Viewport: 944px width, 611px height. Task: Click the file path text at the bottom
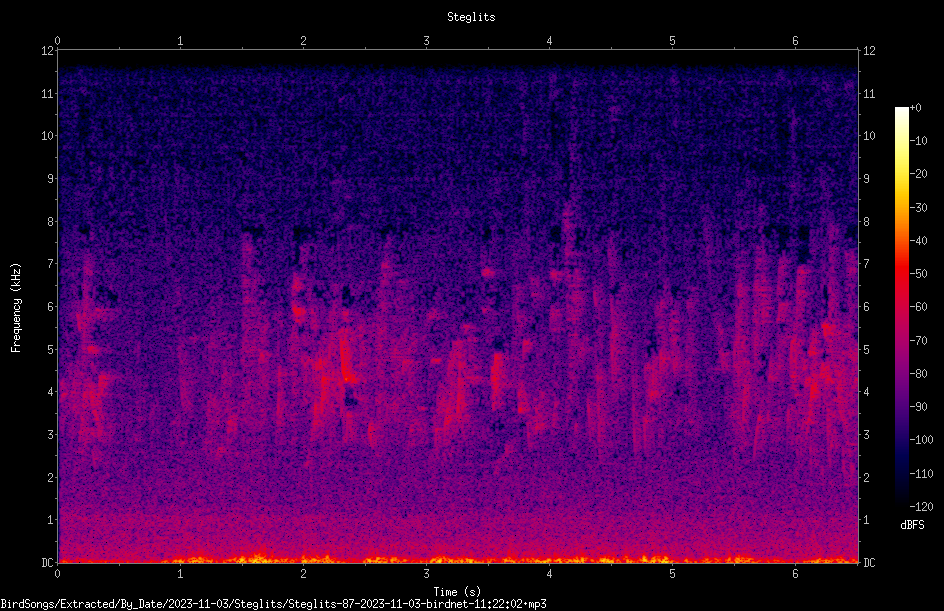pos(273,604)
